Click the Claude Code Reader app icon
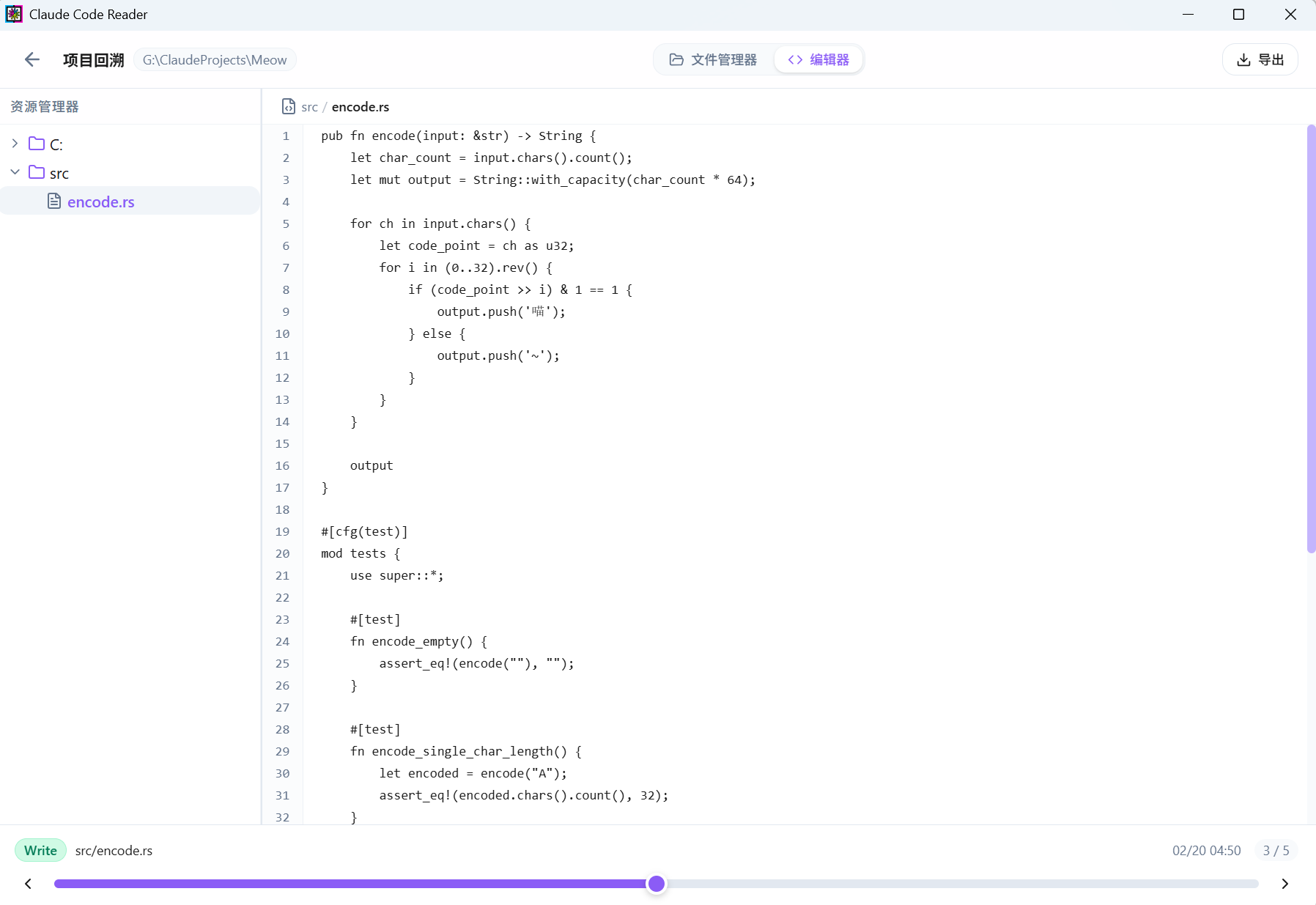 [x=14, y=14]
